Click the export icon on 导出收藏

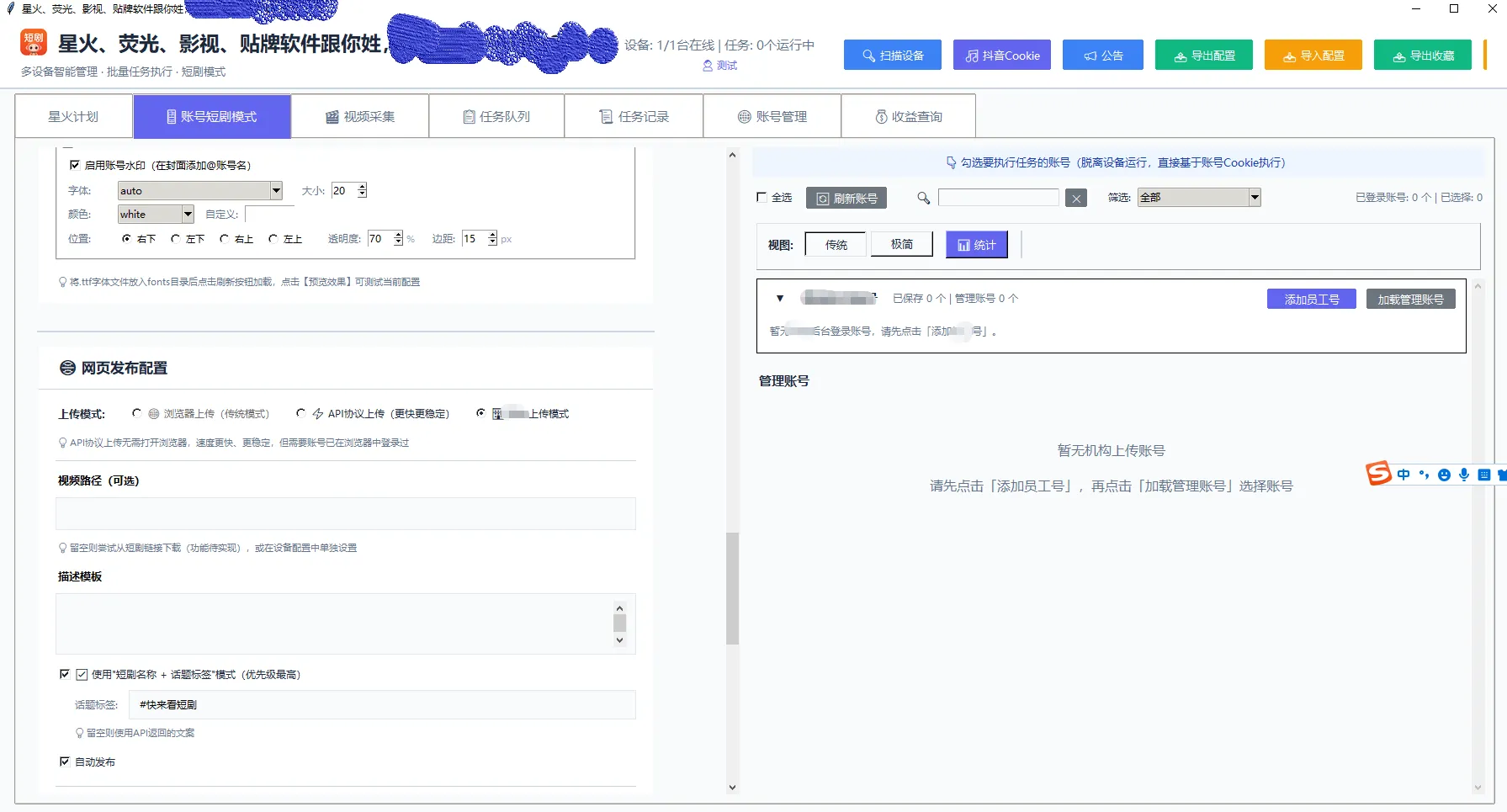click(x=1399, y=56)
